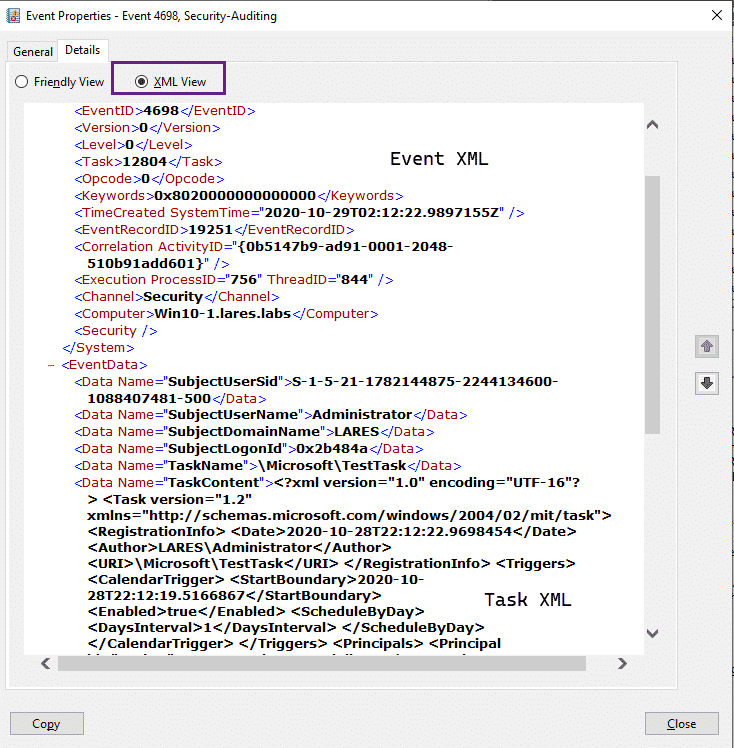Image resolution: width=734 pixels, height=748 pixels.
Task: Click the Computer value Win10-1.lares.labs
Action: [223, 314]
